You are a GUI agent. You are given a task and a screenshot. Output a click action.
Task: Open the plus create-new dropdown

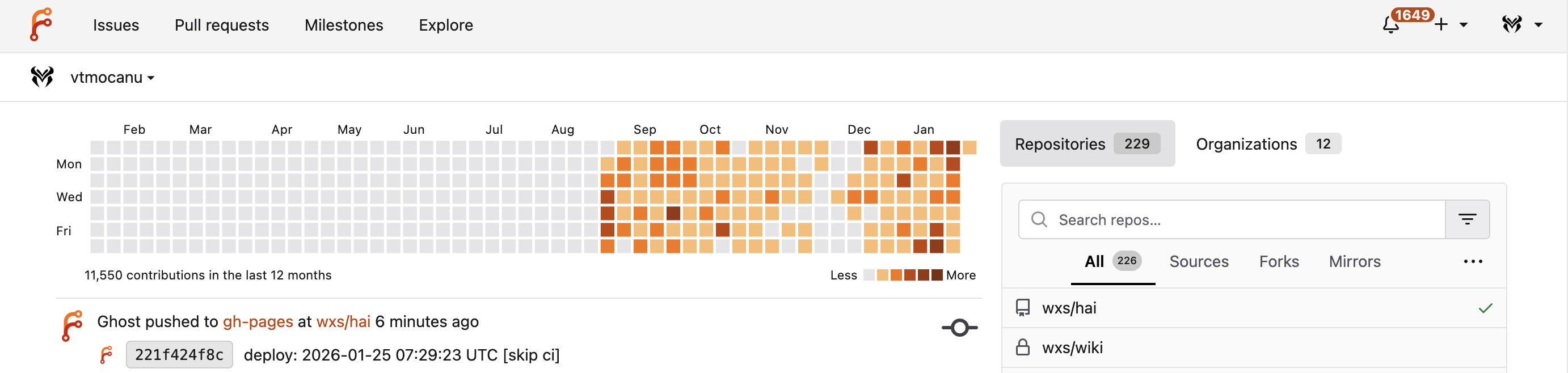(1451, 25)
